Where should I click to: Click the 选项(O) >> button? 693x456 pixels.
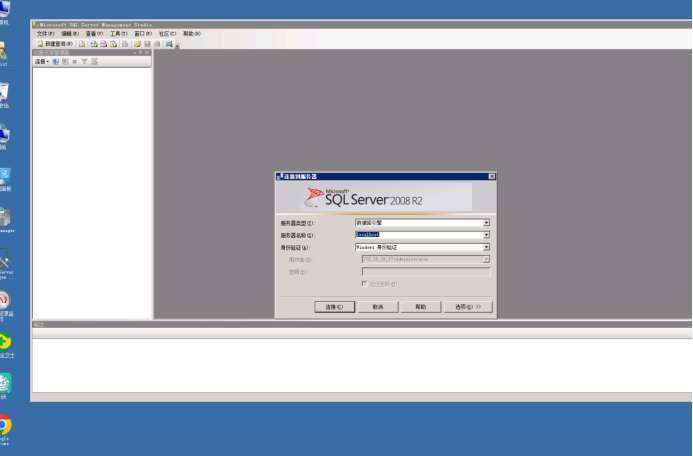coord(468,307)
